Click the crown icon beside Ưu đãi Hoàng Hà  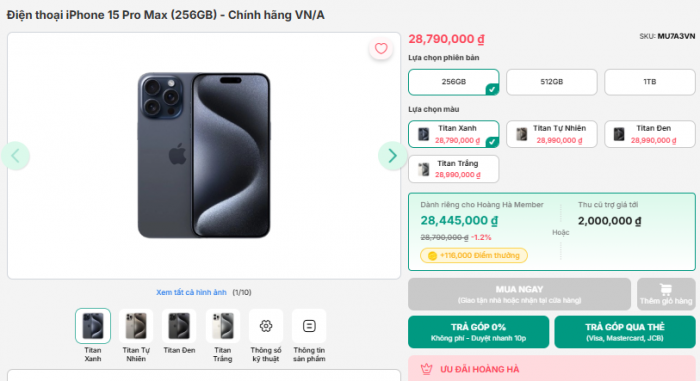tap(427, 369)
